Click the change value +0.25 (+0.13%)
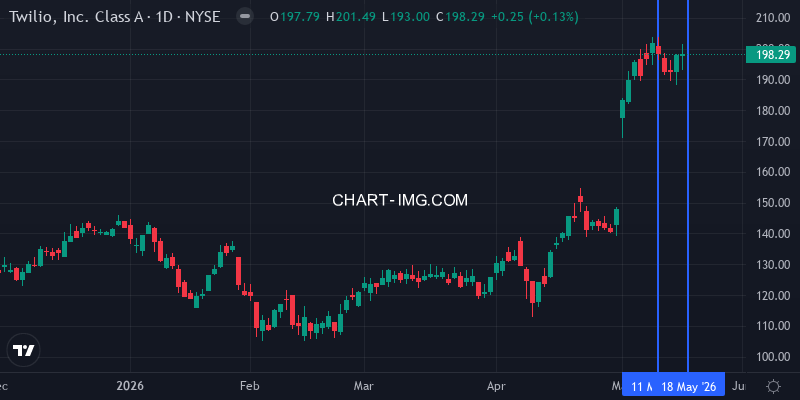This screenshot has width=800, height=400. 535,17
